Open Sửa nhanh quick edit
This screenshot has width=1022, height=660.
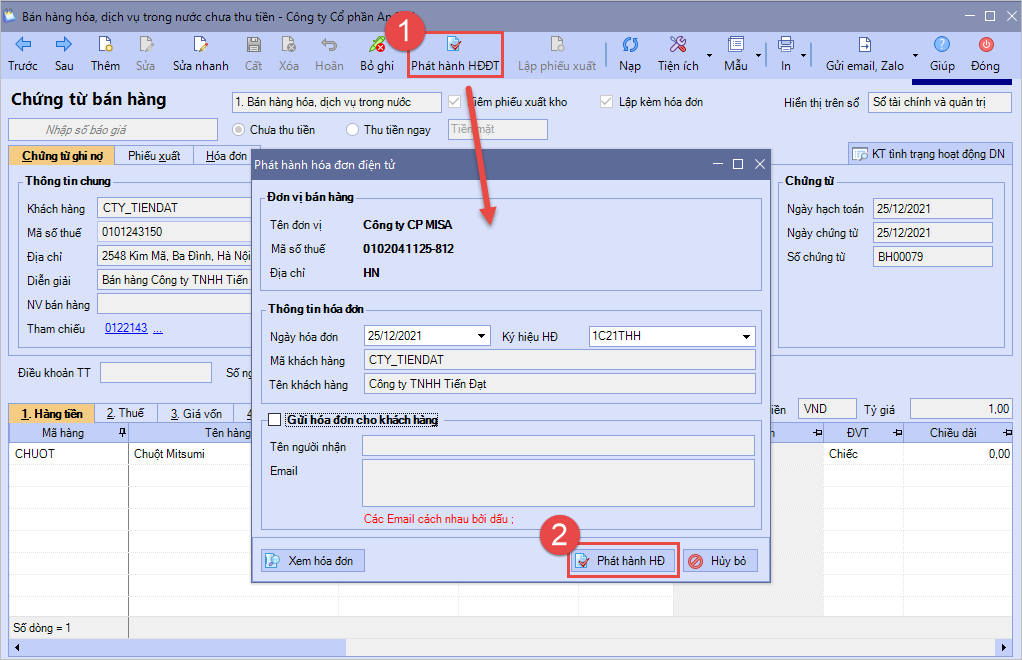(x=201, y=54)
